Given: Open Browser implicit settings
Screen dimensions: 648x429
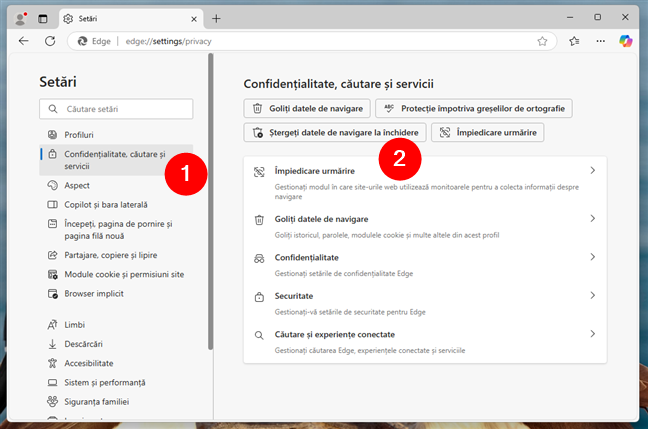Looking at the screenshot, I should tap(116, 293).
